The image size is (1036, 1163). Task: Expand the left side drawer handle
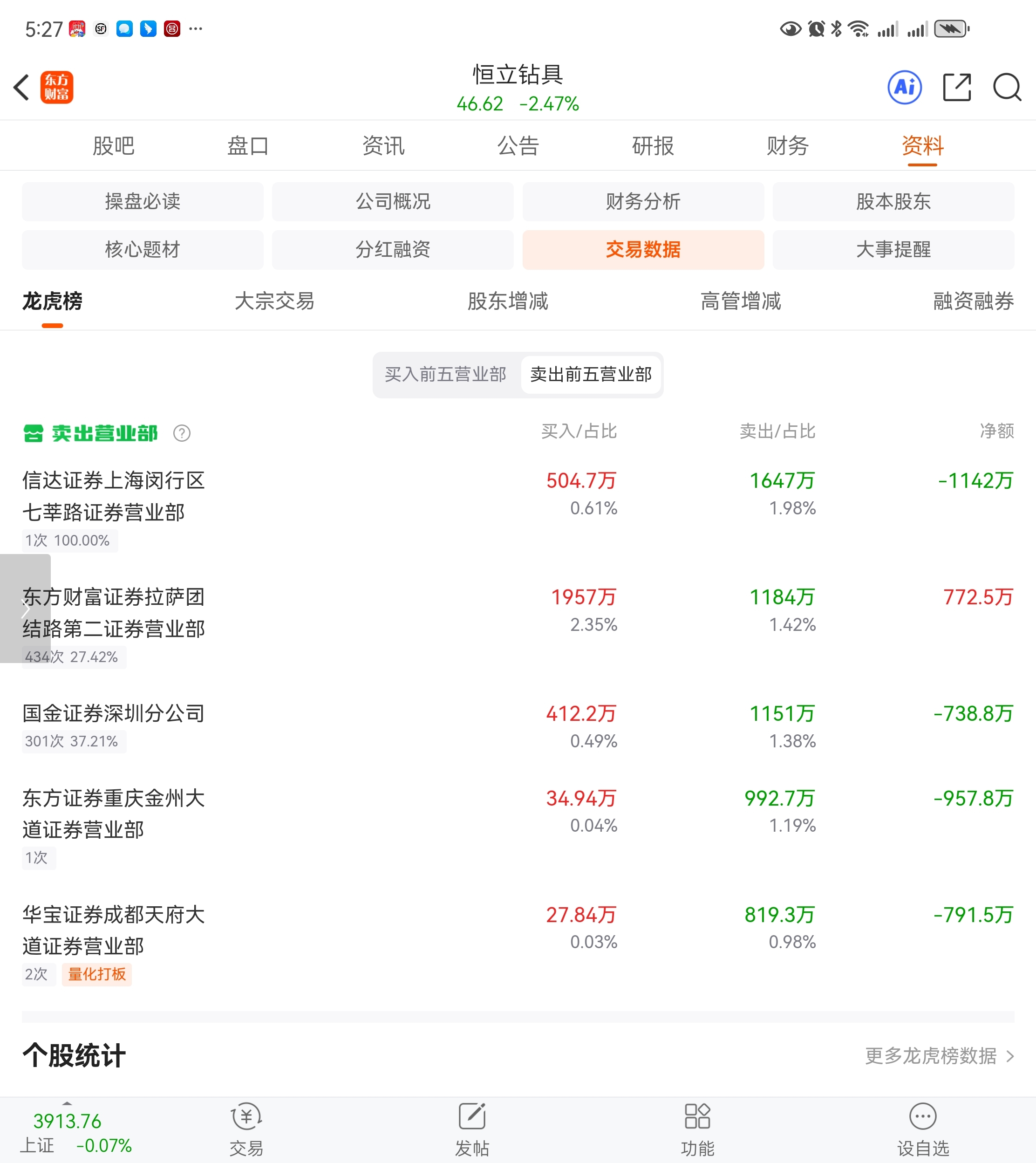(25, 608)
